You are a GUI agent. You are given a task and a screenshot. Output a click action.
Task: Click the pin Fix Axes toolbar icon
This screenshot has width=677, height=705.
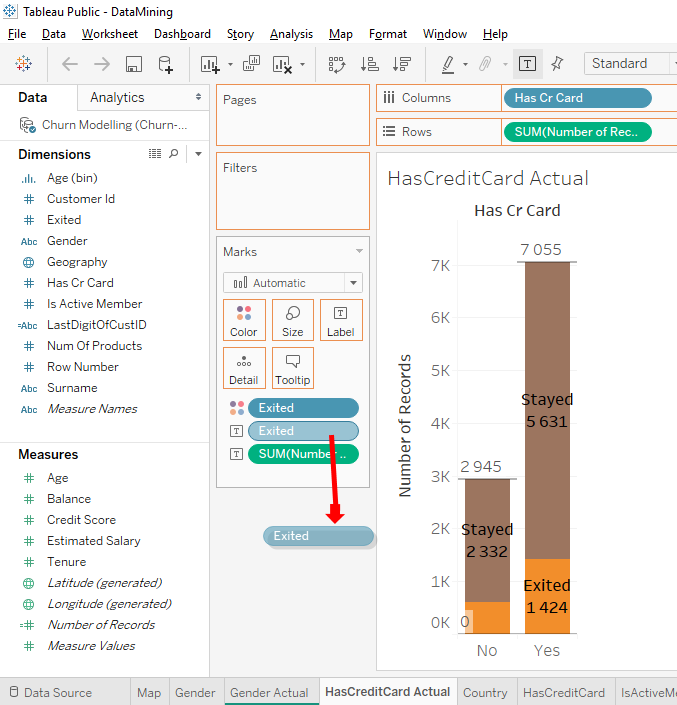click(557, 63)
